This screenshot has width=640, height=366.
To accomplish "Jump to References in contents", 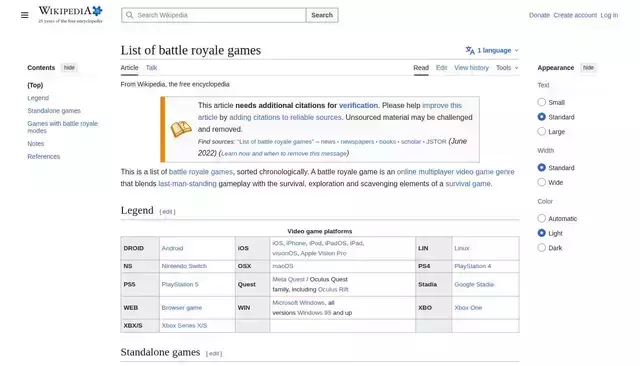I will (44, 156).
